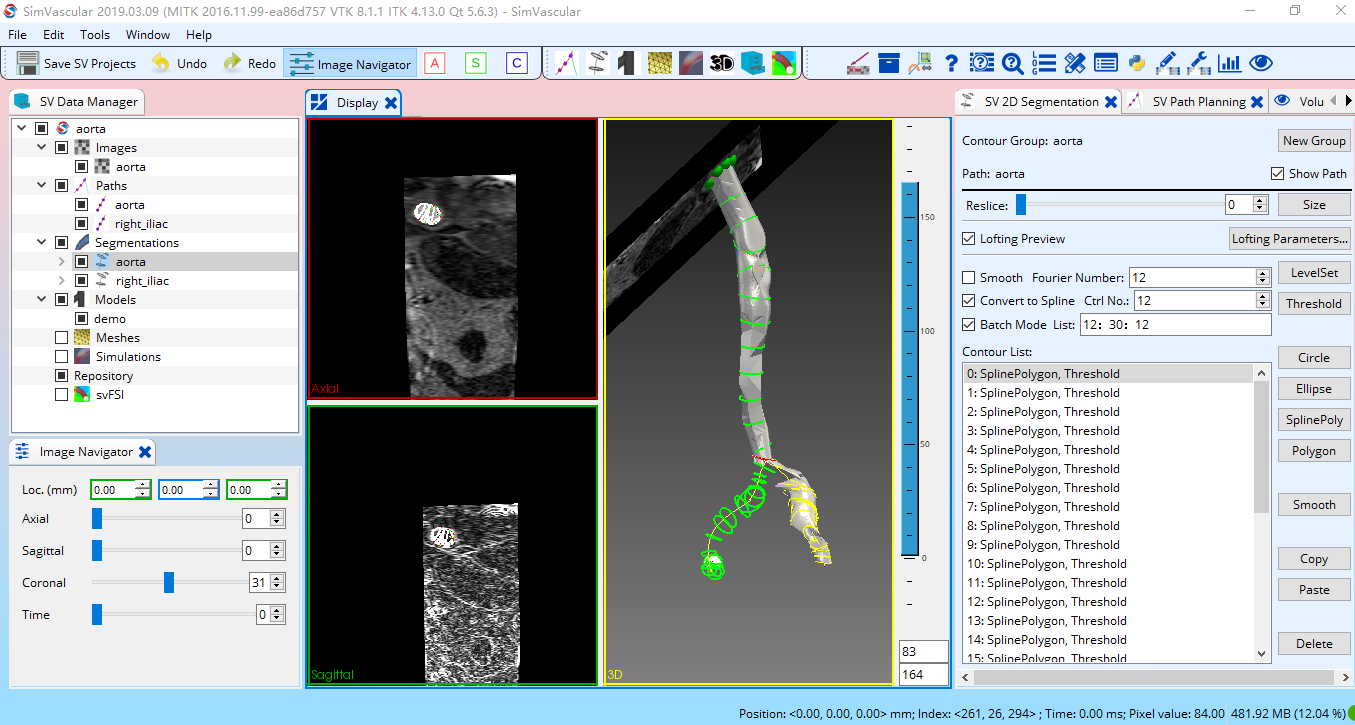1355x725 pixels.
Task: Click the eye volume visualization icon
Action: (1261, 63)
